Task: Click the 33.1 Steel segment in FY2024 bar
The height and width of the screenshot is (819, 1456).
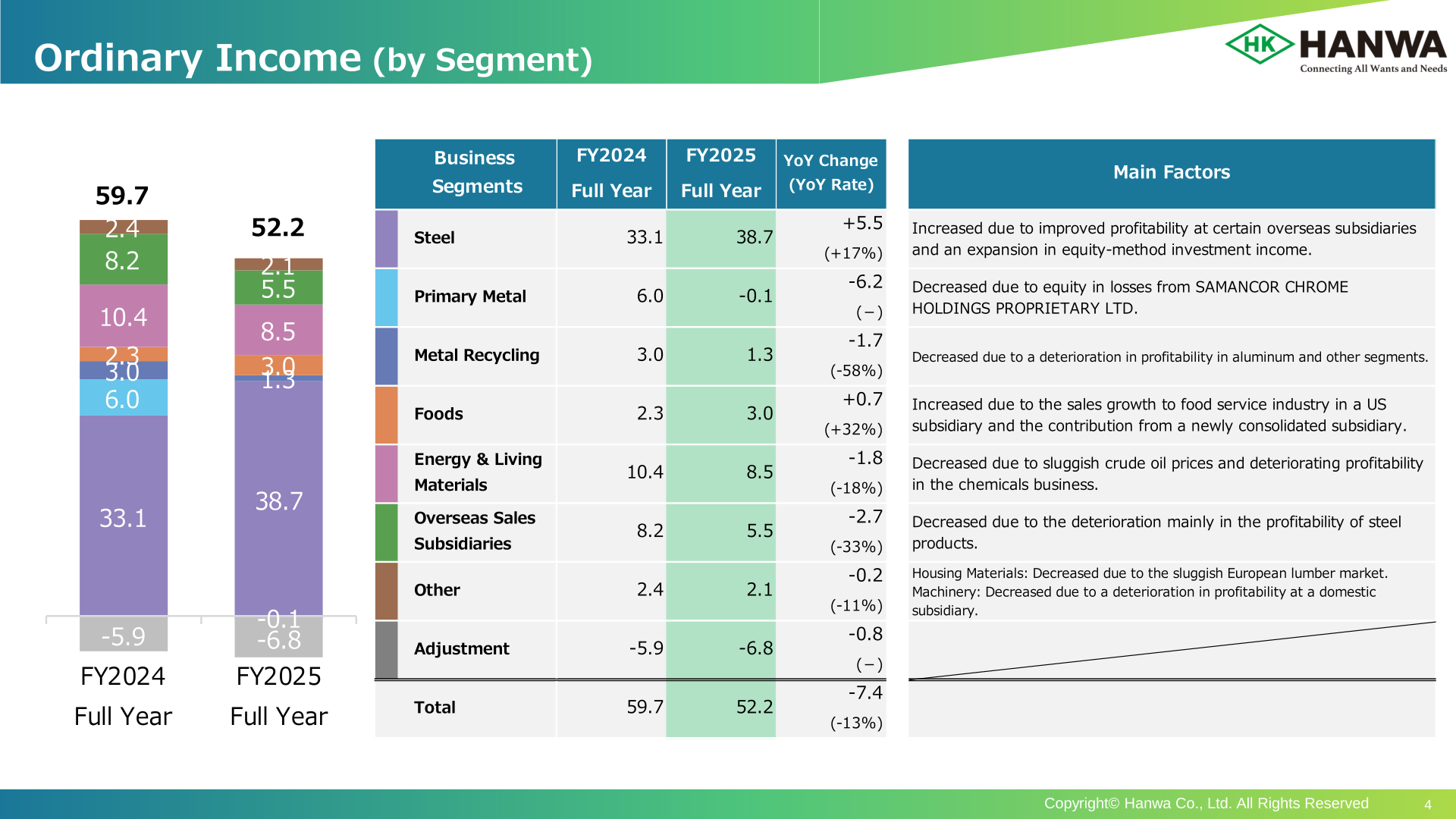Action: [123, 516]
